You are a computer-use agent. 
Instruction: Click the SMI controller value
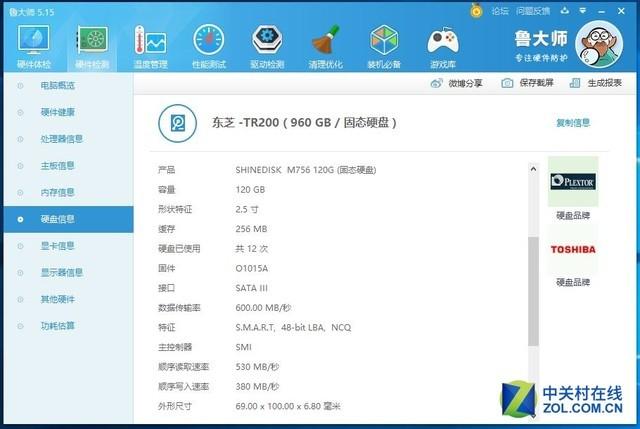click(x=243, y=347)
